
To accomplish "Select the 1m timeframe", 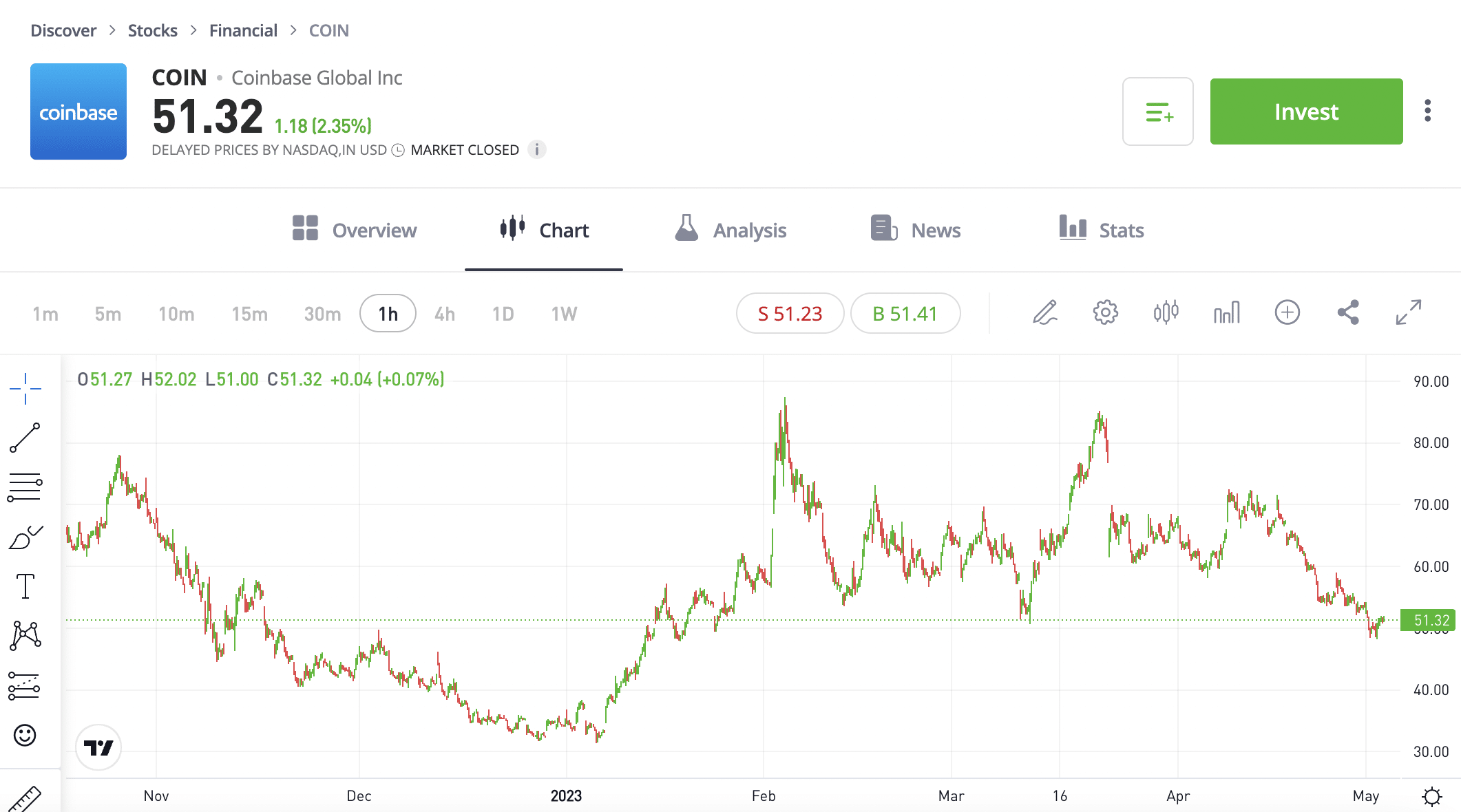I will (x=45, y=314).
